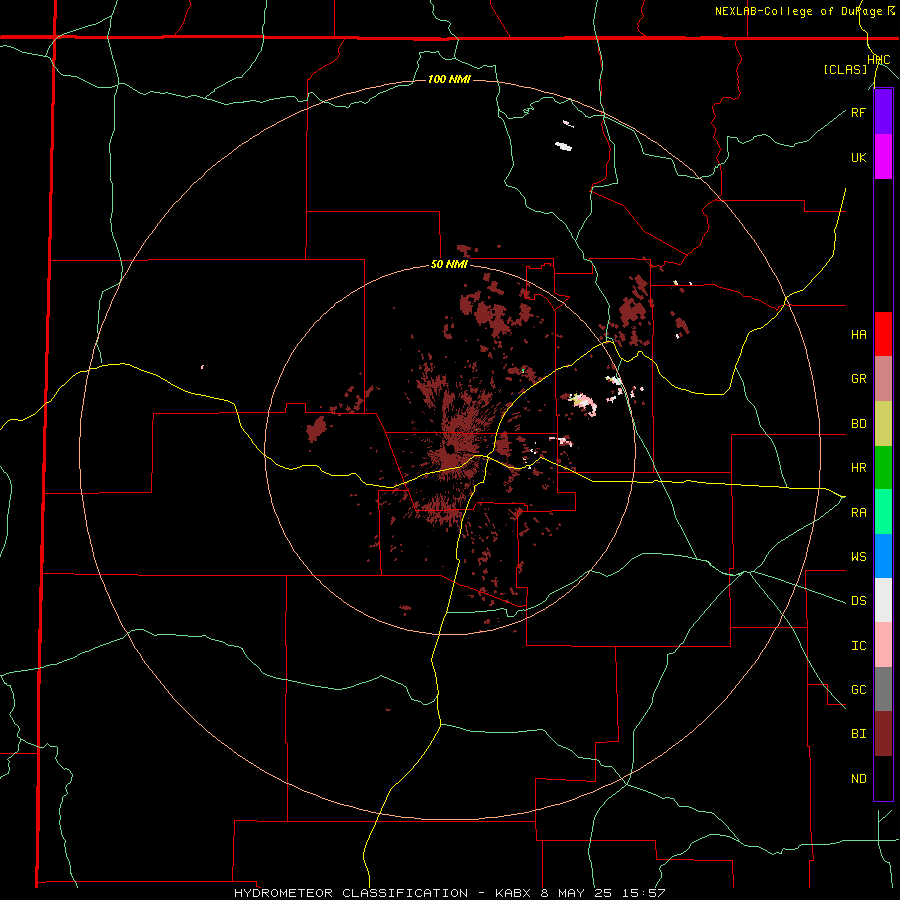The height and width of the screenshot is (900, 900).
Task: Select the blue WS legend swatch
Action: [x=883, y=556]
